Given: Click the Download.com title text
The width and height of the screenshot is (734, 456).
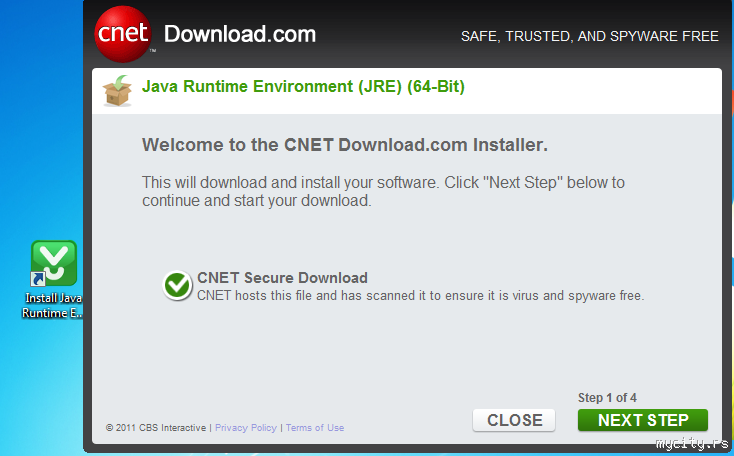Looking at the screenshot, I should tap(240, 34).
